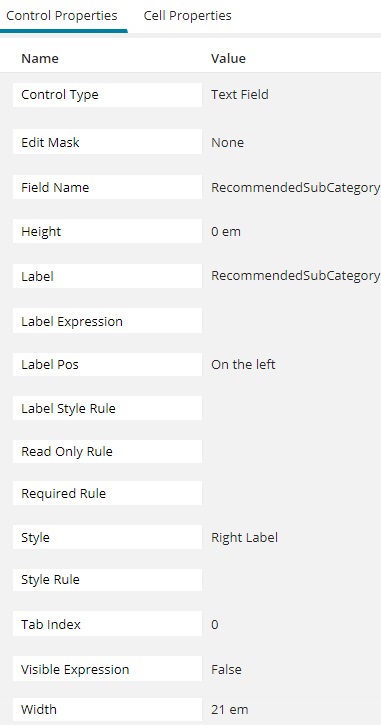Image resolution: width=381 pixels, height=725 pixels.
Task: Open the empty Label Expression value
Action: coord(291,321)
